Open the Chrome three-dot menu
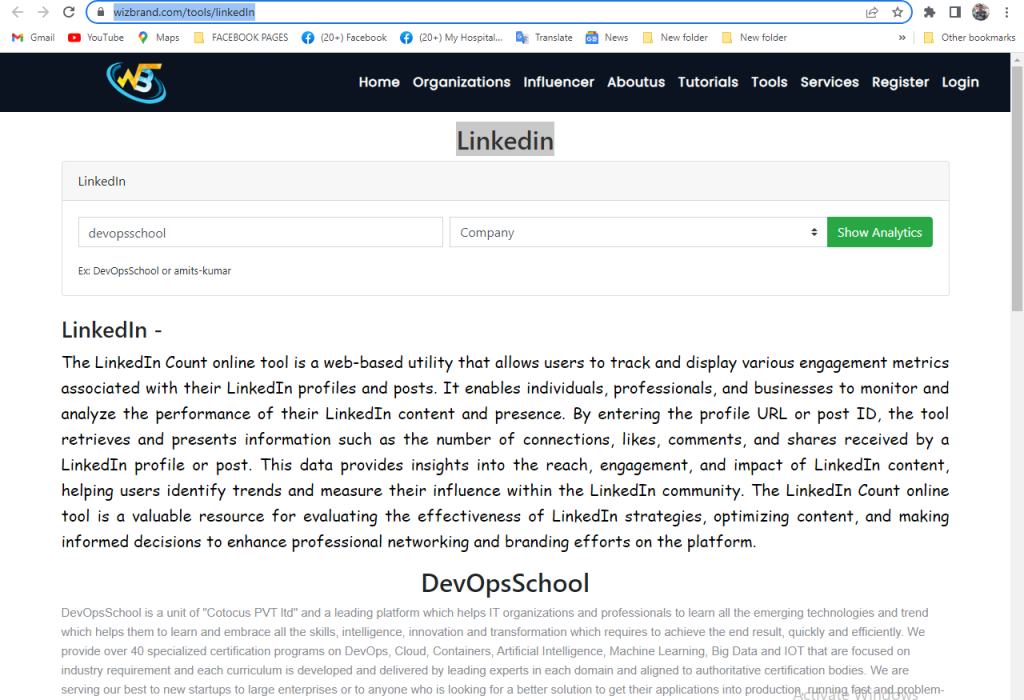Image resolution: width=1024 pixels, height=700 pixels. (x=1007, y=12)
